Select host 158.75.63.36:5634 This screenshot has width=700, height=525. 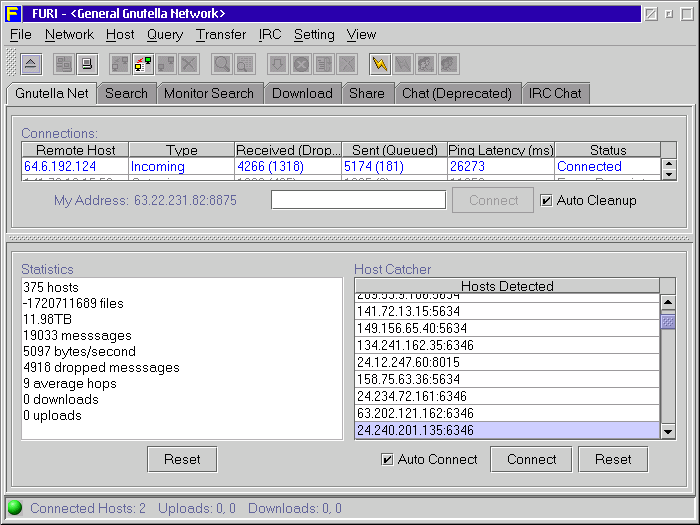tap(507, 379)
